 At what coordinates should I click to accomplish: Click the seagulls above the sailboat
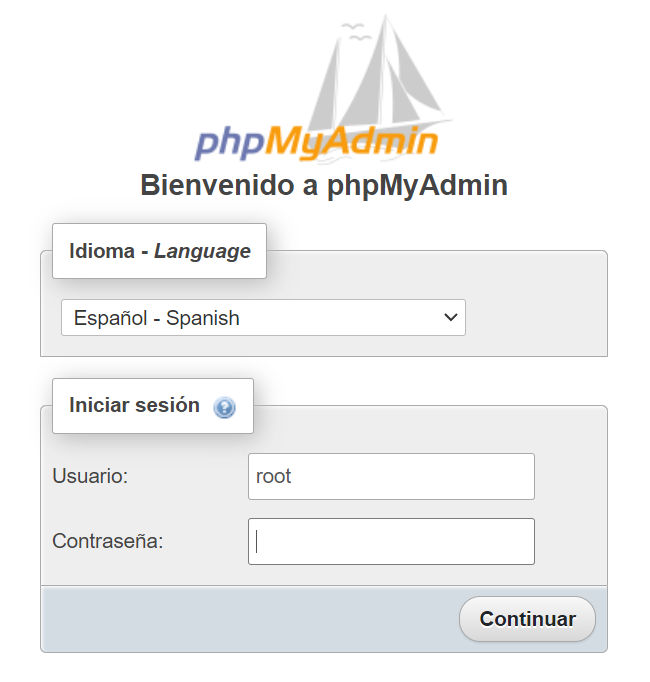coord(356,31)
